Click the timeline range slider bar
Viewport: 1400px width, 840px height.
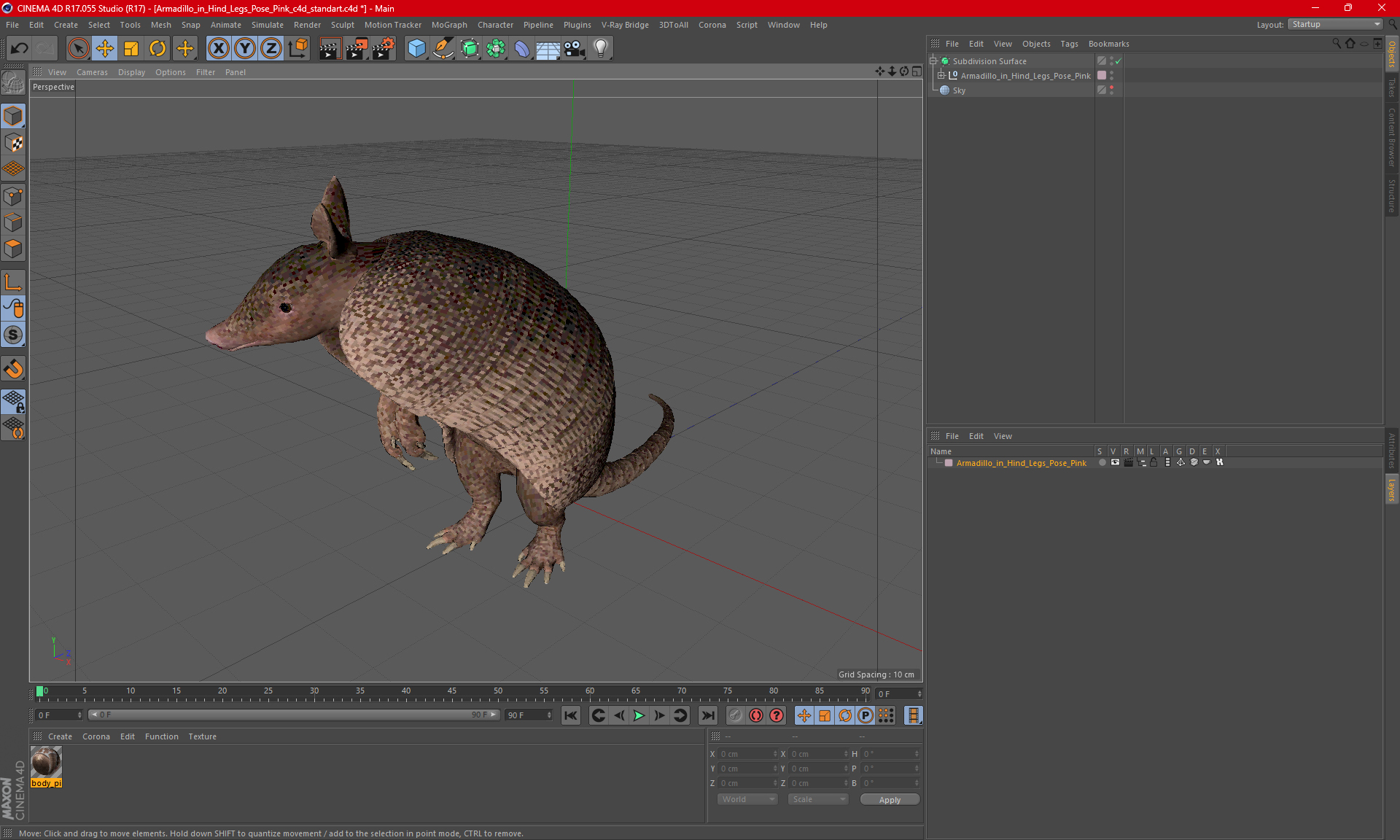click(295, 715)
